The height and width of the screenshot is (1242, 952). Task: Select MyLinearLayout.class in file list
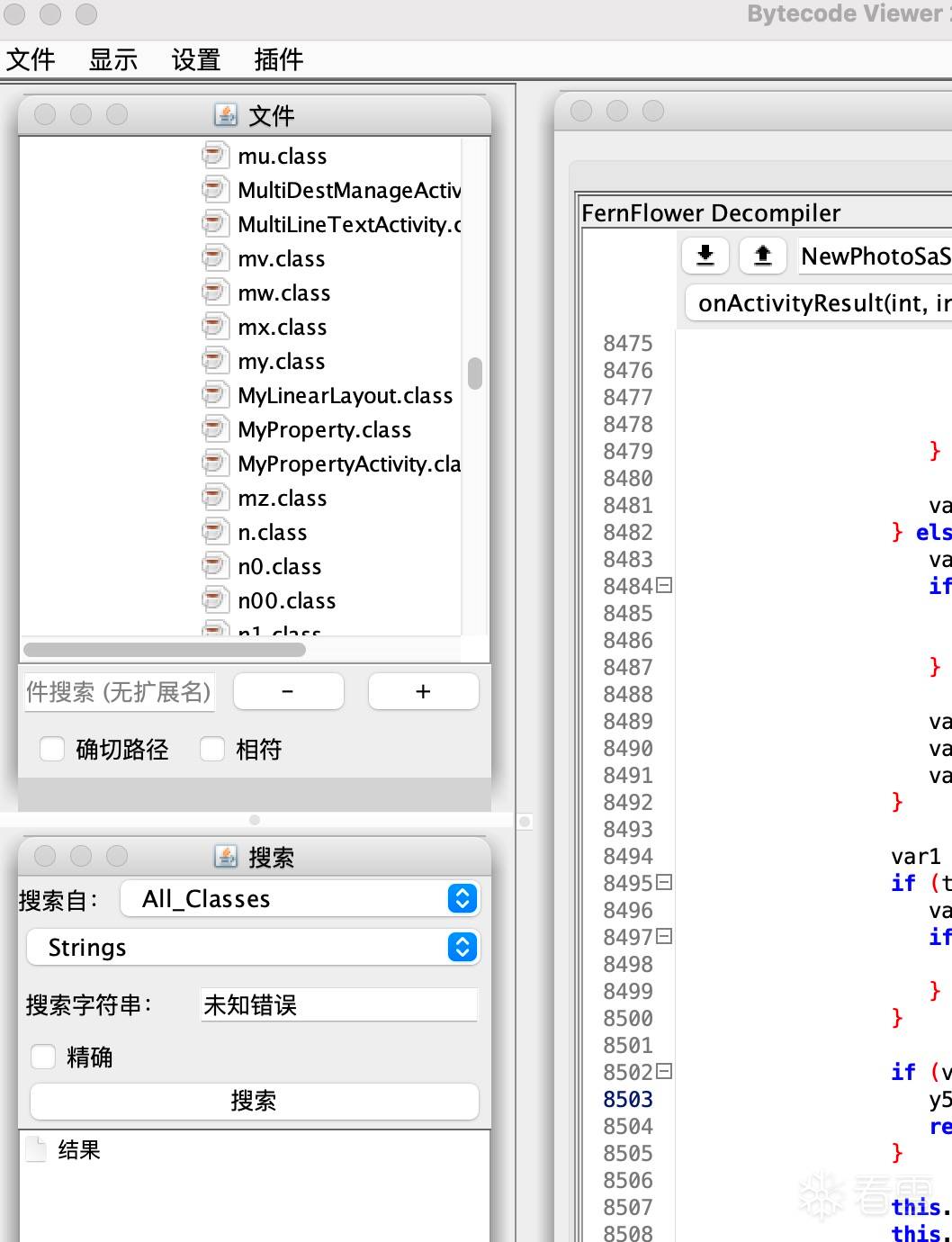346,395
